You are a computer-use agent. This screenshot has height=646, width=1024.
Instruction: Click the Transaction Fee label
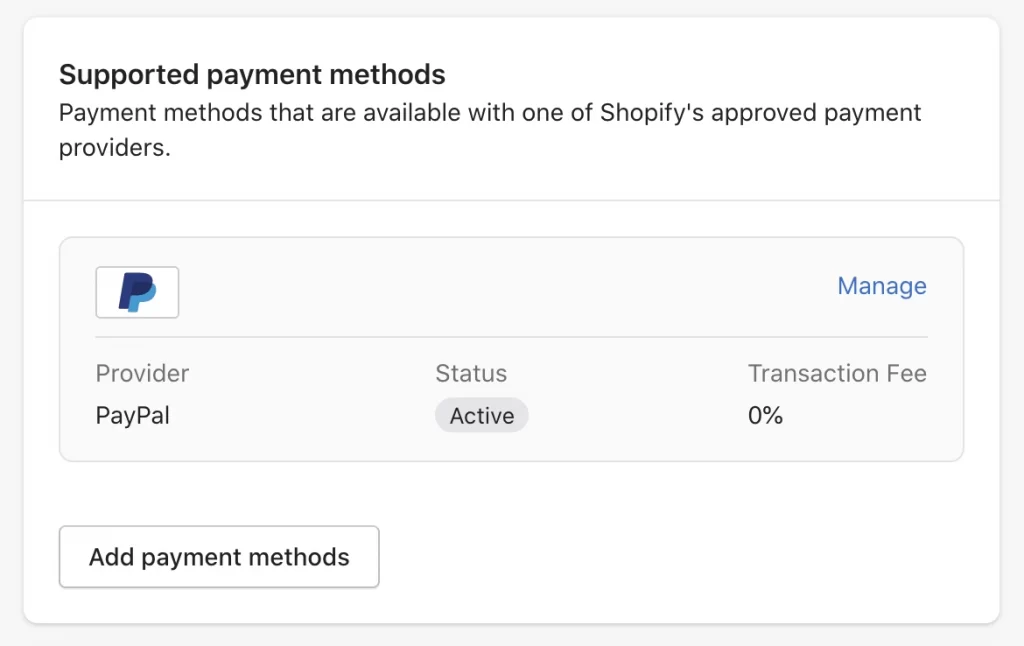pos(837,373)
